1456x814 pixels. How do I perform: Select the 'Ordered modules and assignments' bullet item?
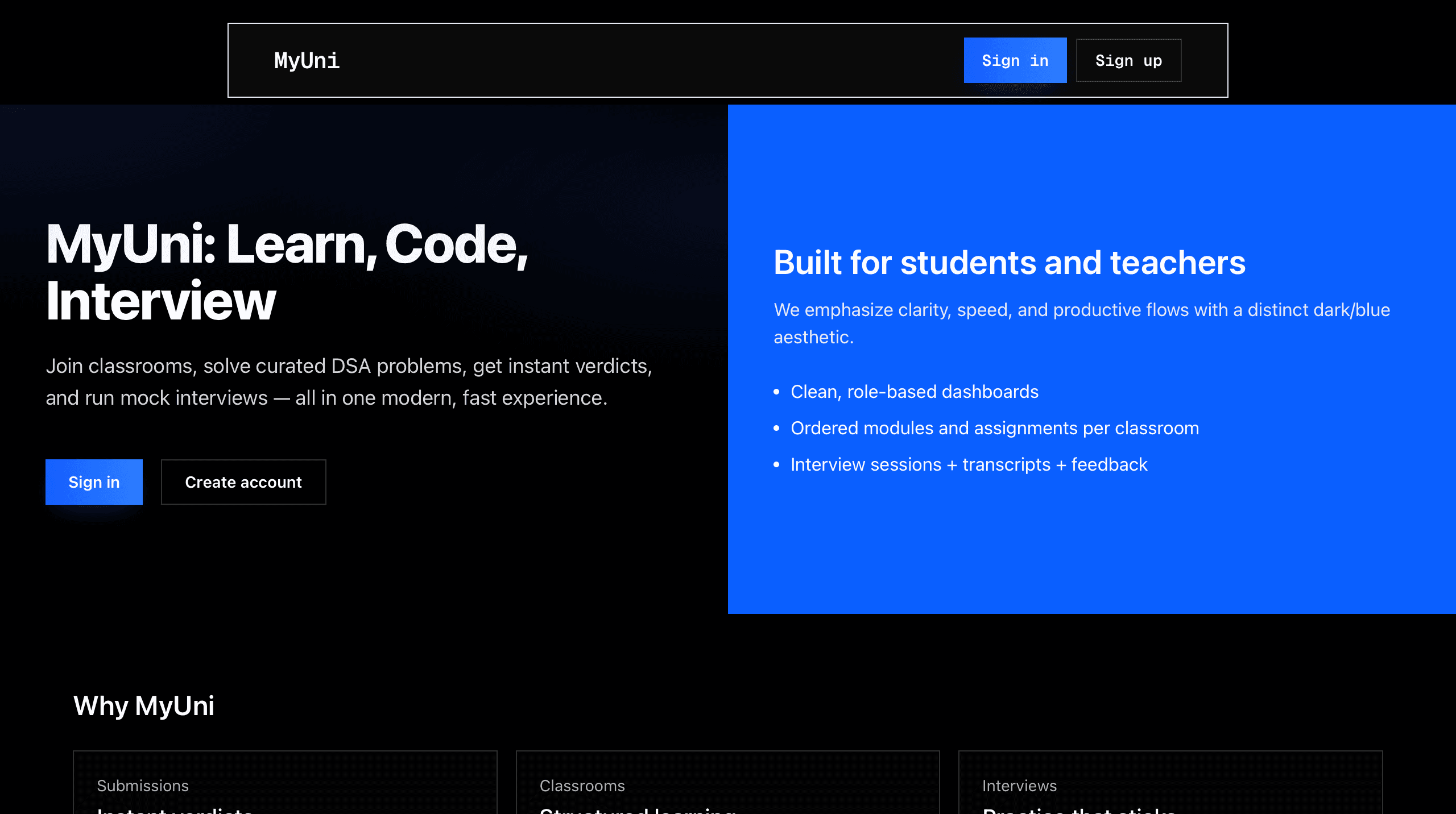tap(994, 428)
